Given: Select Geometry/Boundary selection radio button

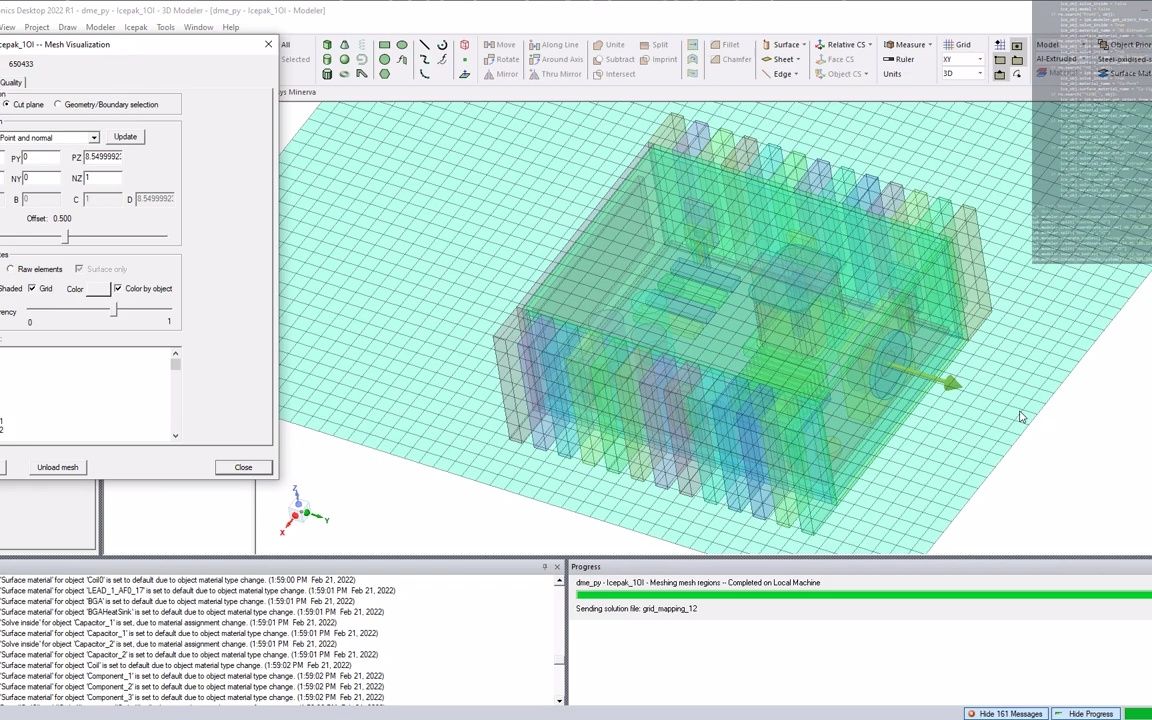Looking at the screenshot, I should pos(58,105).
